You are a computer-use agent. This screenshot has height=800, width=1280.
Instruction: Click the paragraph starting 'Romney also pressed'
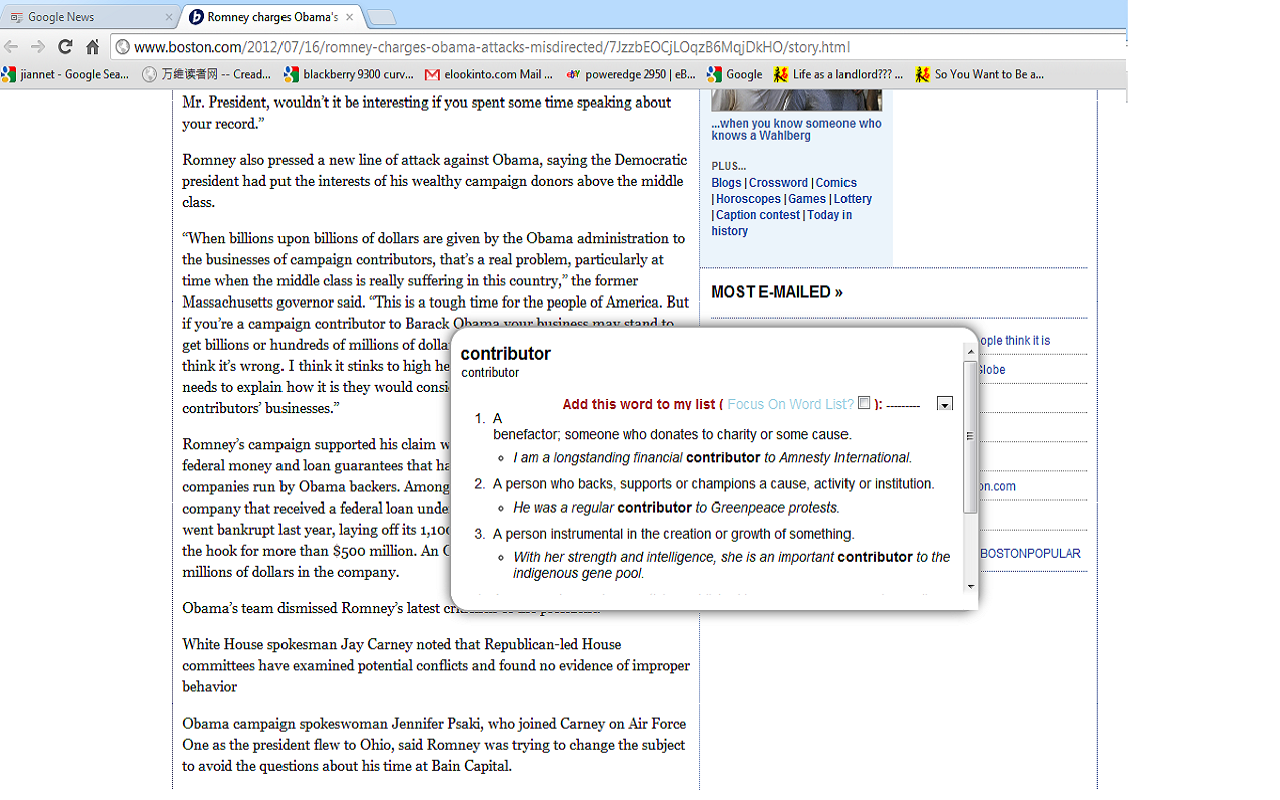point(435,181)
